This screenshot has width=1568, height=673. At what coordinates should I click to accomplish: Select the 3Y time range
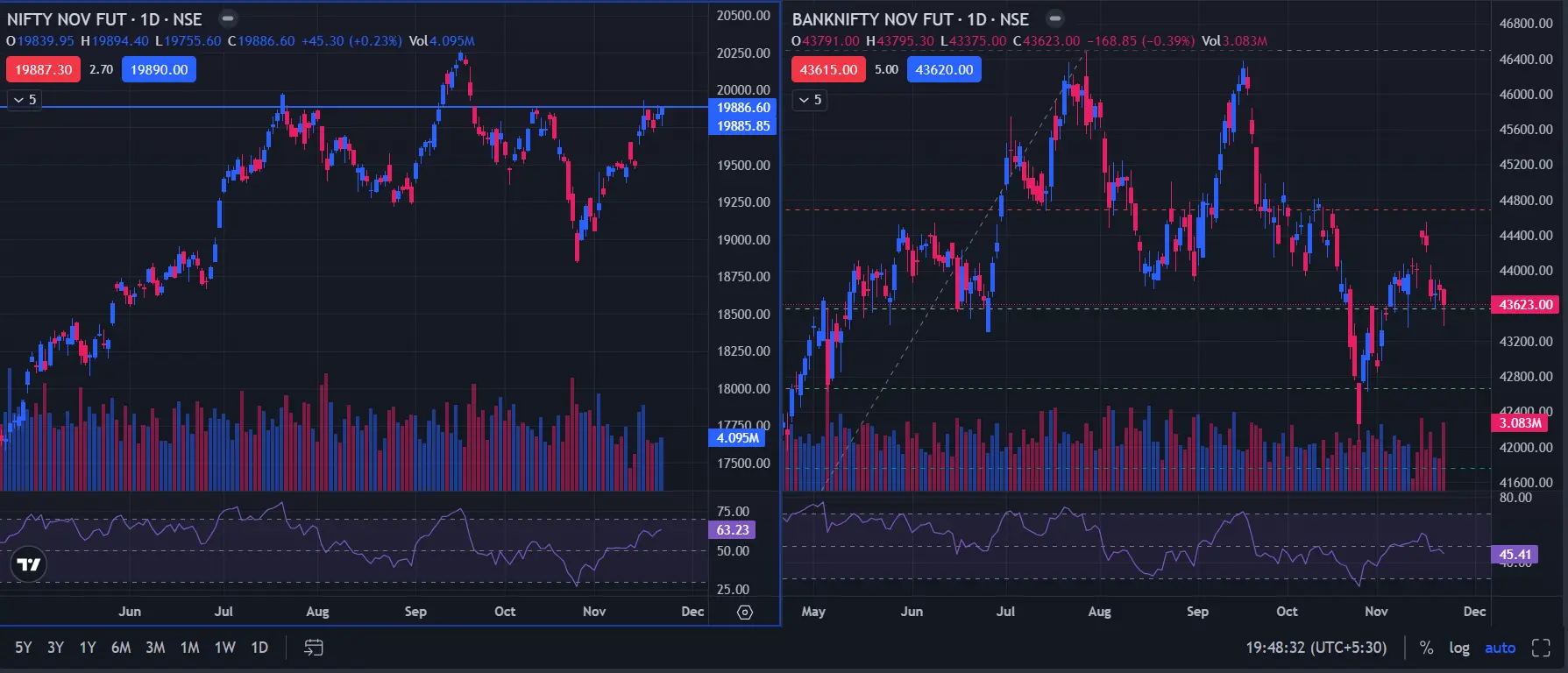pos(55,648)
